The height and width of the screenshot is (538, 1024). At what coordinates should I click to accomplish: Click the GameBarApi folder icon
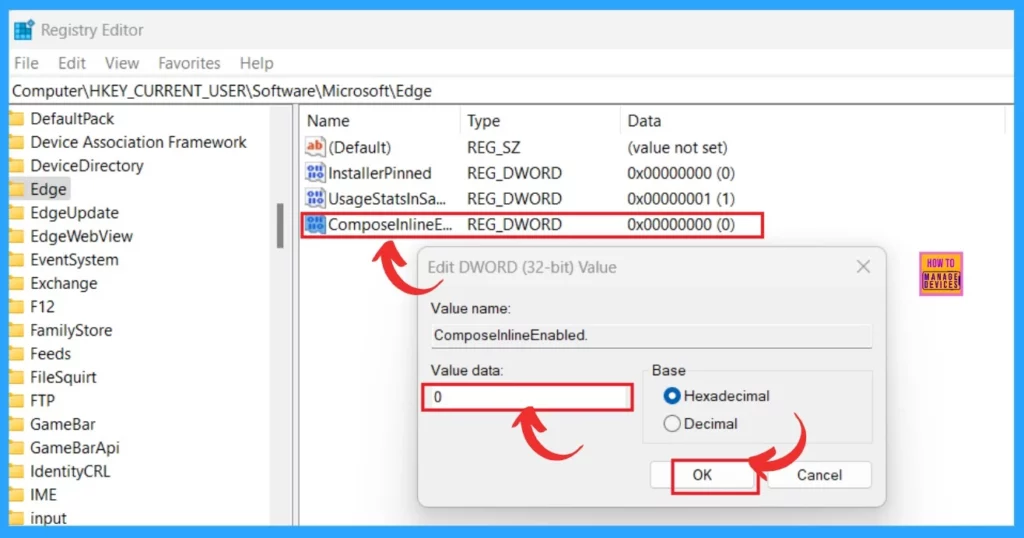point(16,448)
